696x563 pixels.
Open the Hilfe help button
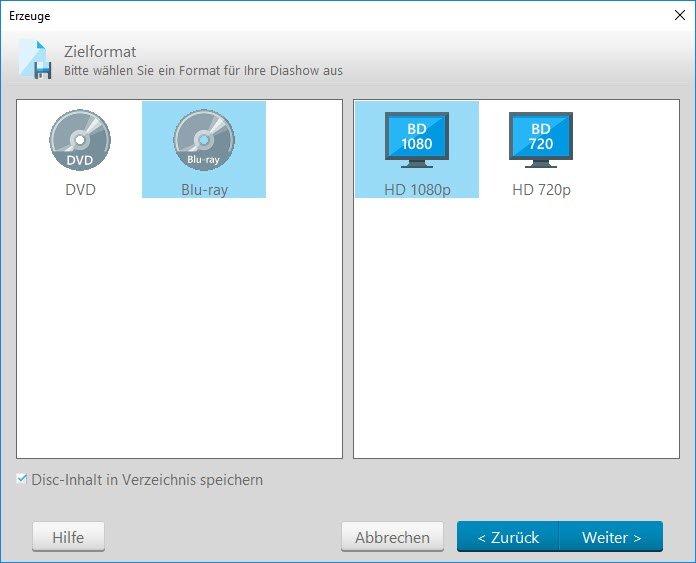pyautogui.click(x=68, y=537)
